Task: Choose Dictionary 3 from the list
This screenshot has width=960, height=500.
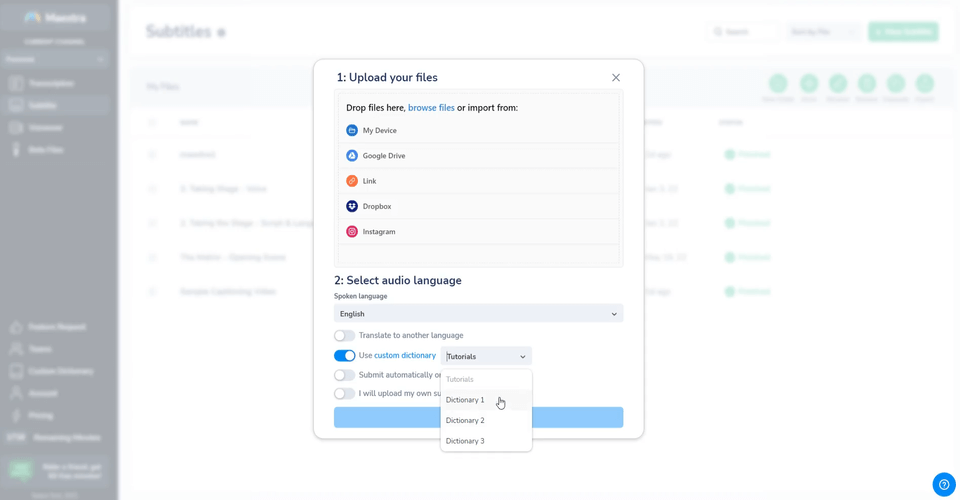Action: 486,441
